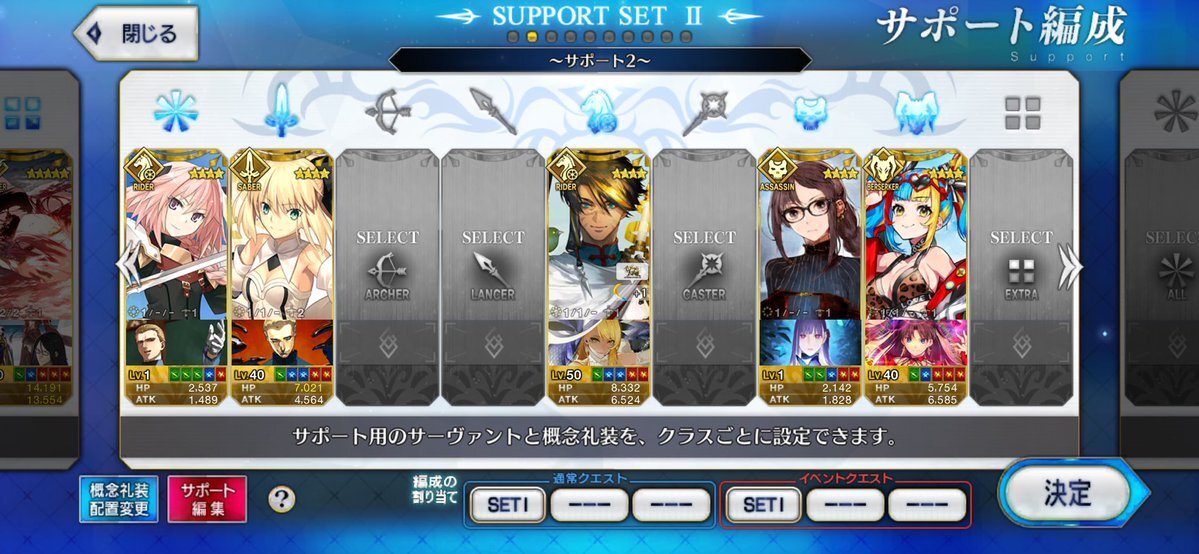The height and width of the screenshot is (554, 1199).
Task: Select the Assassin class skull icon
Action: click(811, 112)
